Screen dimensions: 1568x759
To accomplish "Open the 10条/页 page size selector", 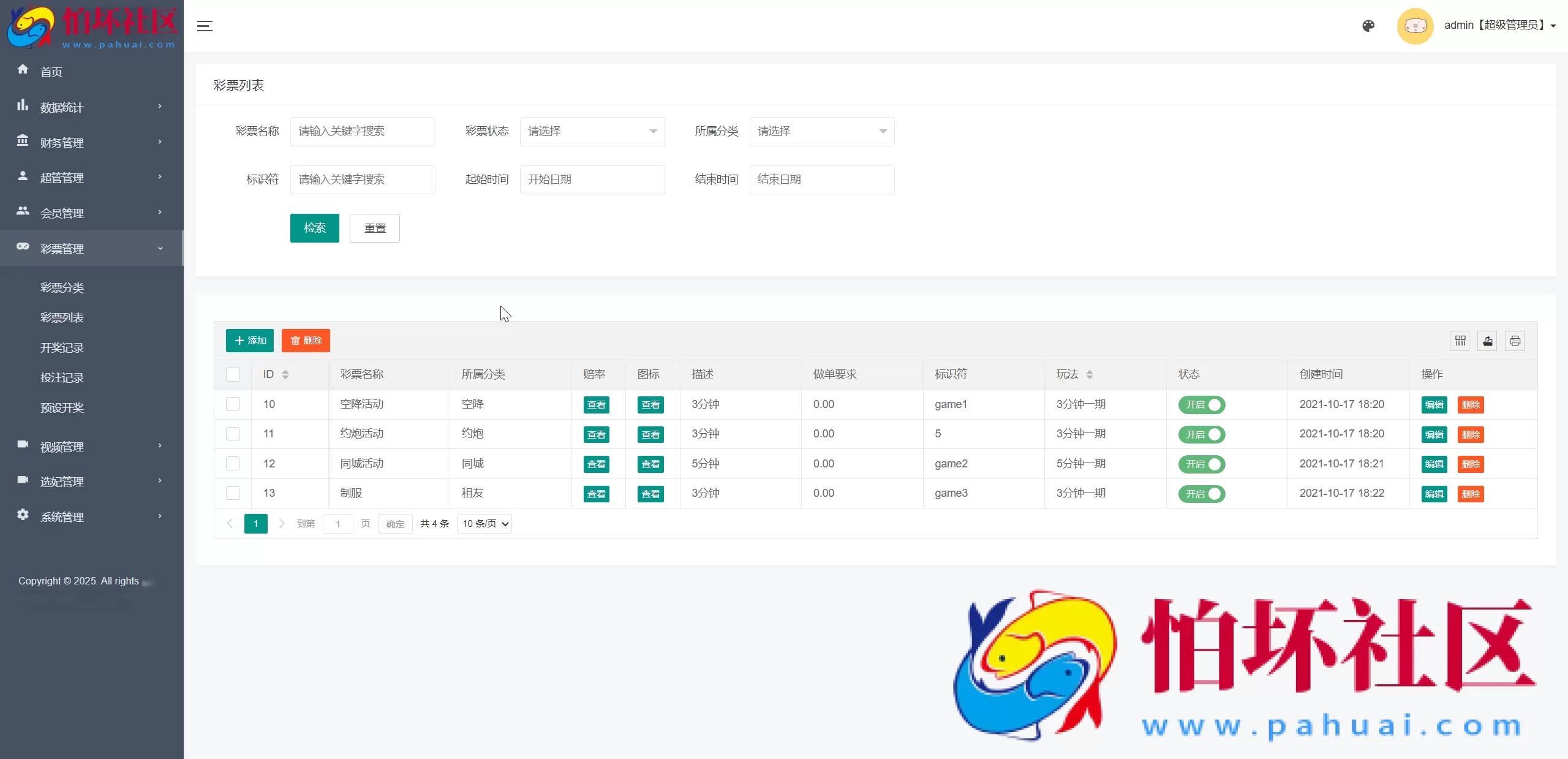I will pyautogui.click(x=483, y=524).
